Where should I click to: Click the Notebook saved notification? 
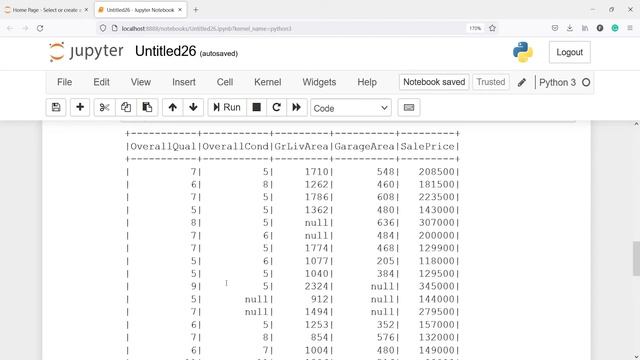(434, 82)
